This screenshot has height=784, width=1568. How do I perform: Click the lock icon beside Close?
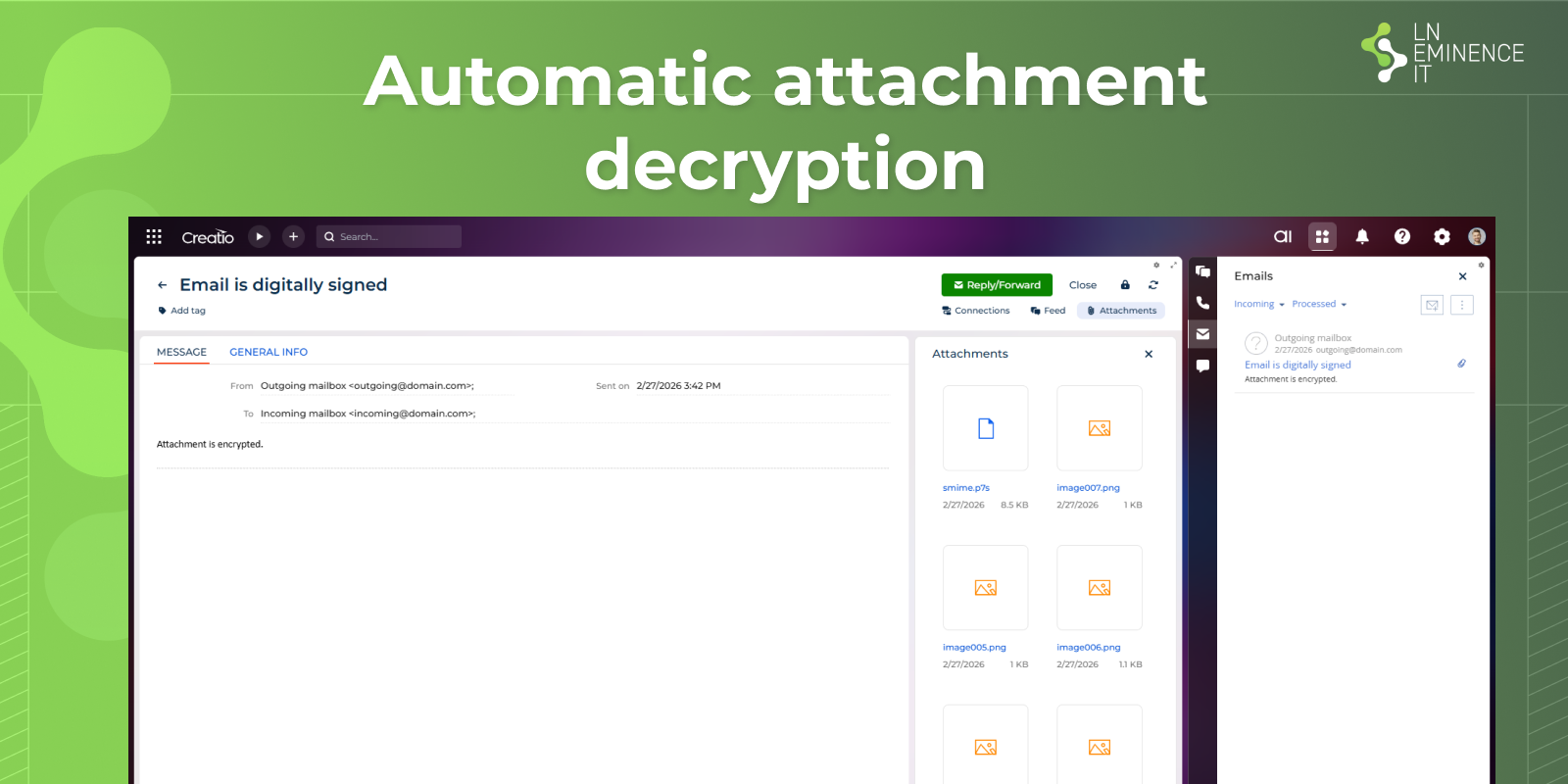[1125, 285]
